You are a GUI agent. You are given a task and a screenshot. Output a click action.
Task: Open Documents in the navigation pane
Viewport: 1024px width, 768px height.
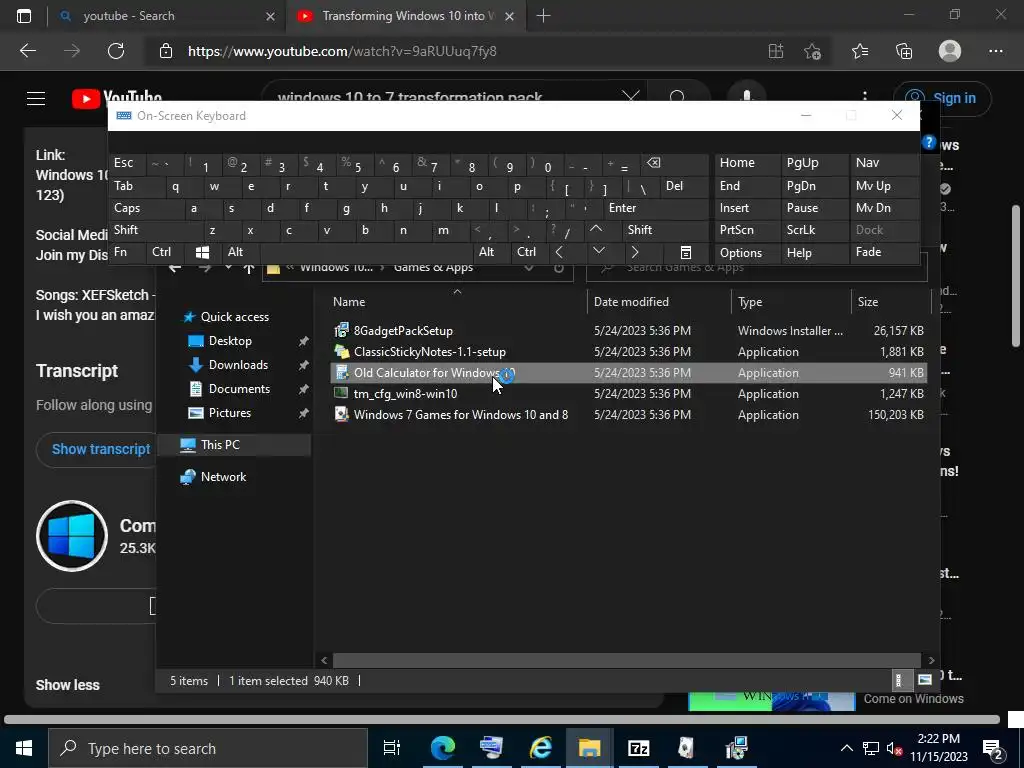click(x=239, y=389)
